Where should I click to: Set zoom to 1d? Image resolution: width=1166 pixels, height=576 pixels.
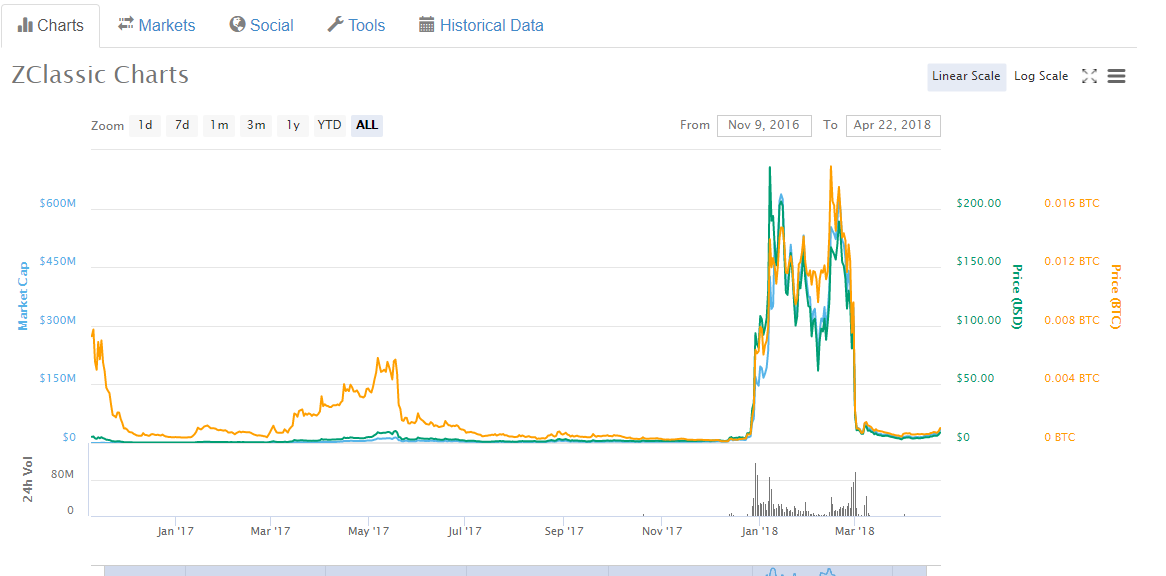pos(145,126)
